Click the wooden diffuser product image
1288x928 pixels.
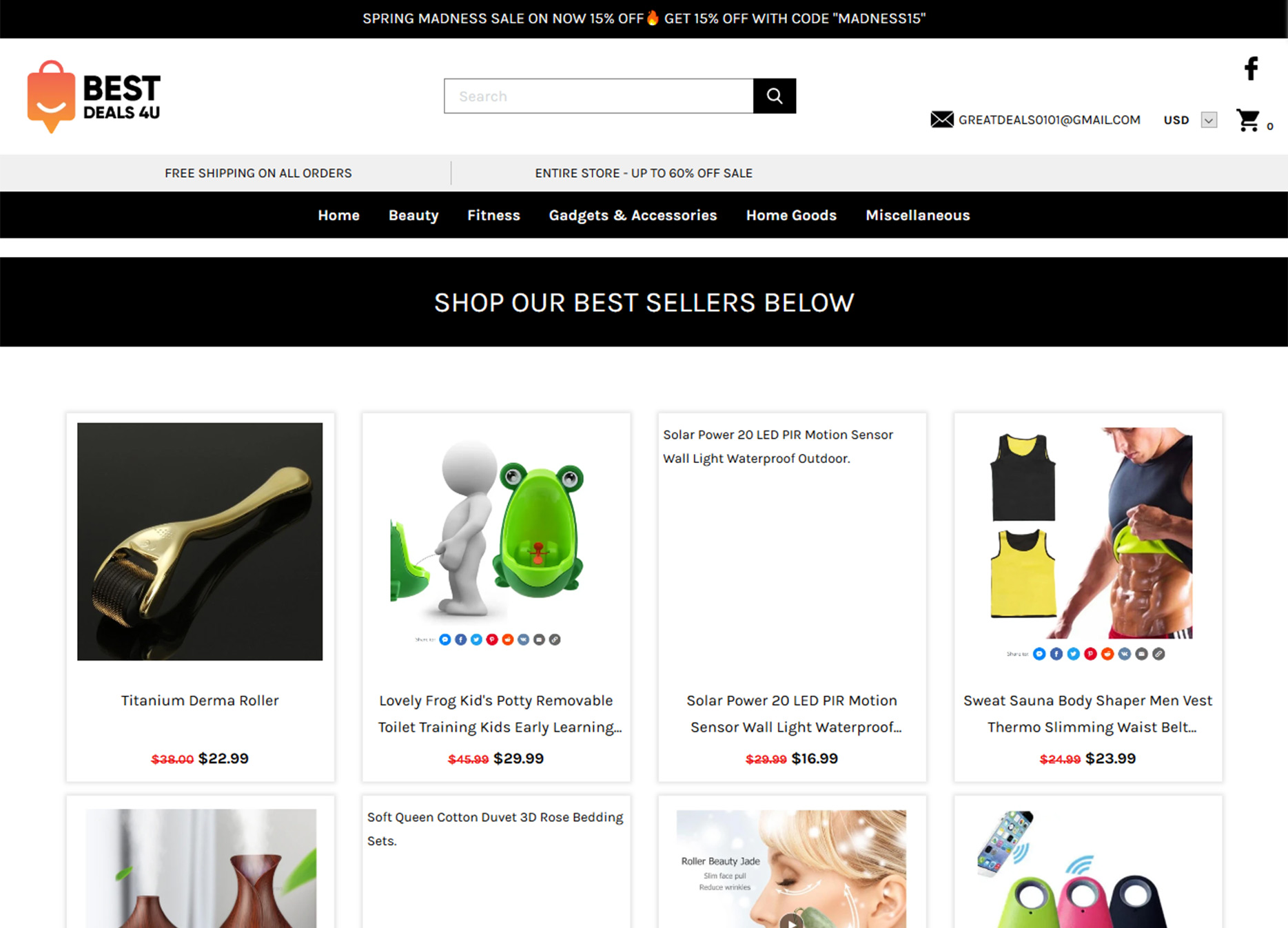click(x=201, y=868)
